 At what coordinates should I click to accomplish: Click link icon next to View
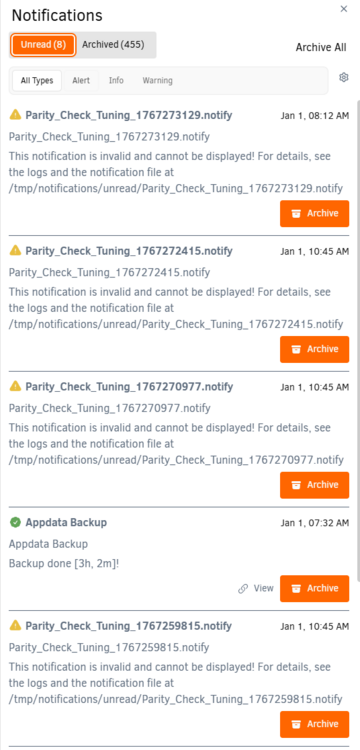tap(243, 588)
